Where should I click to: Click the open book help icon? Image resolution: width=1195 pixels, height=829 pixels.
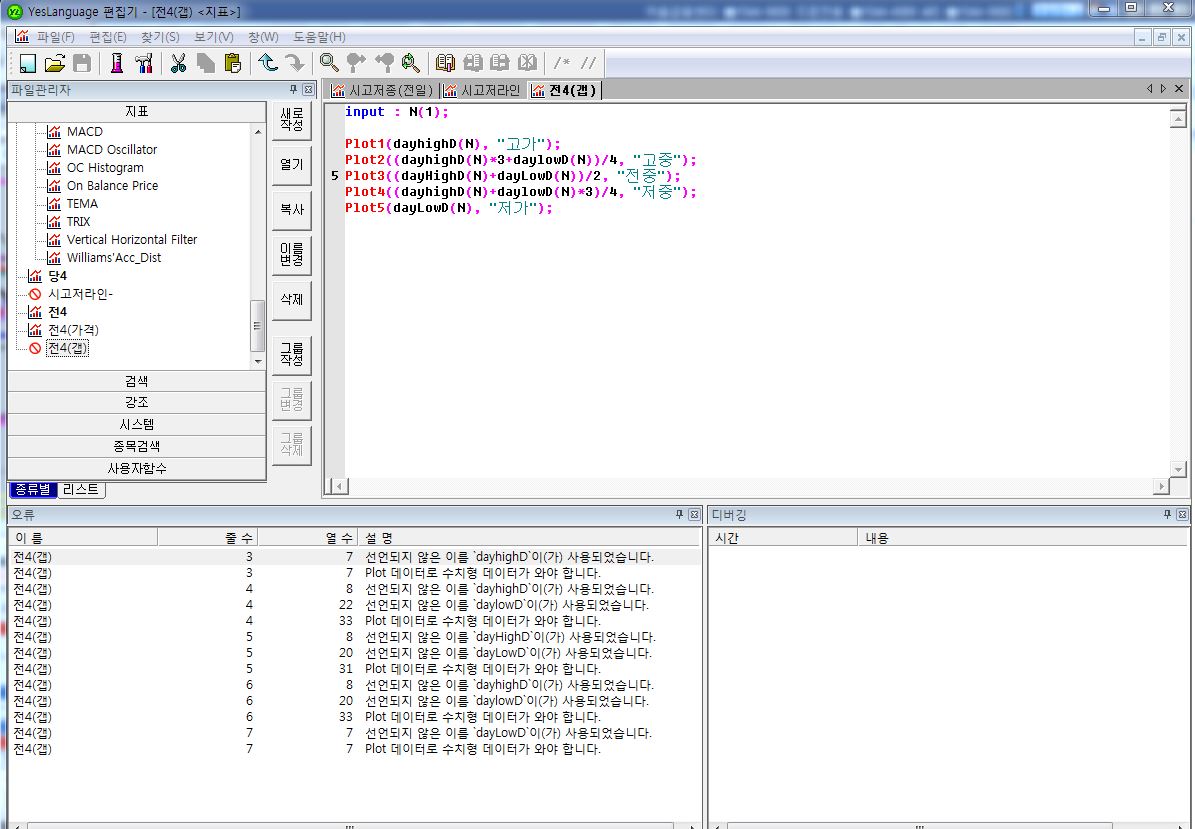click(x=445, y=63)
